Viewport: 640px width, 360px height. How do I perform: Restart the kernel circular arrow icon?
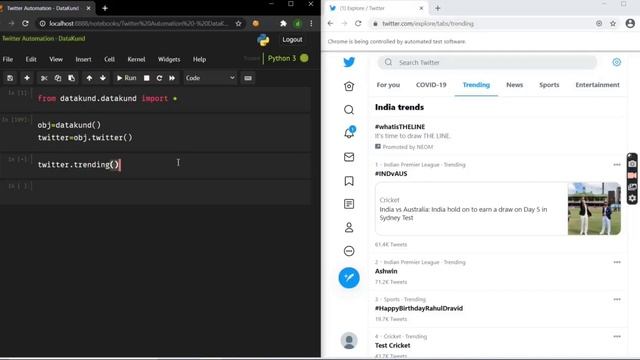(159, 78)
